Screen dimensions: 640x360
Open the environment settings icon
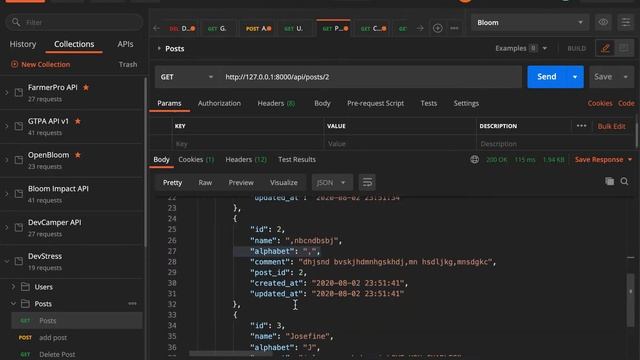(625, 22)
